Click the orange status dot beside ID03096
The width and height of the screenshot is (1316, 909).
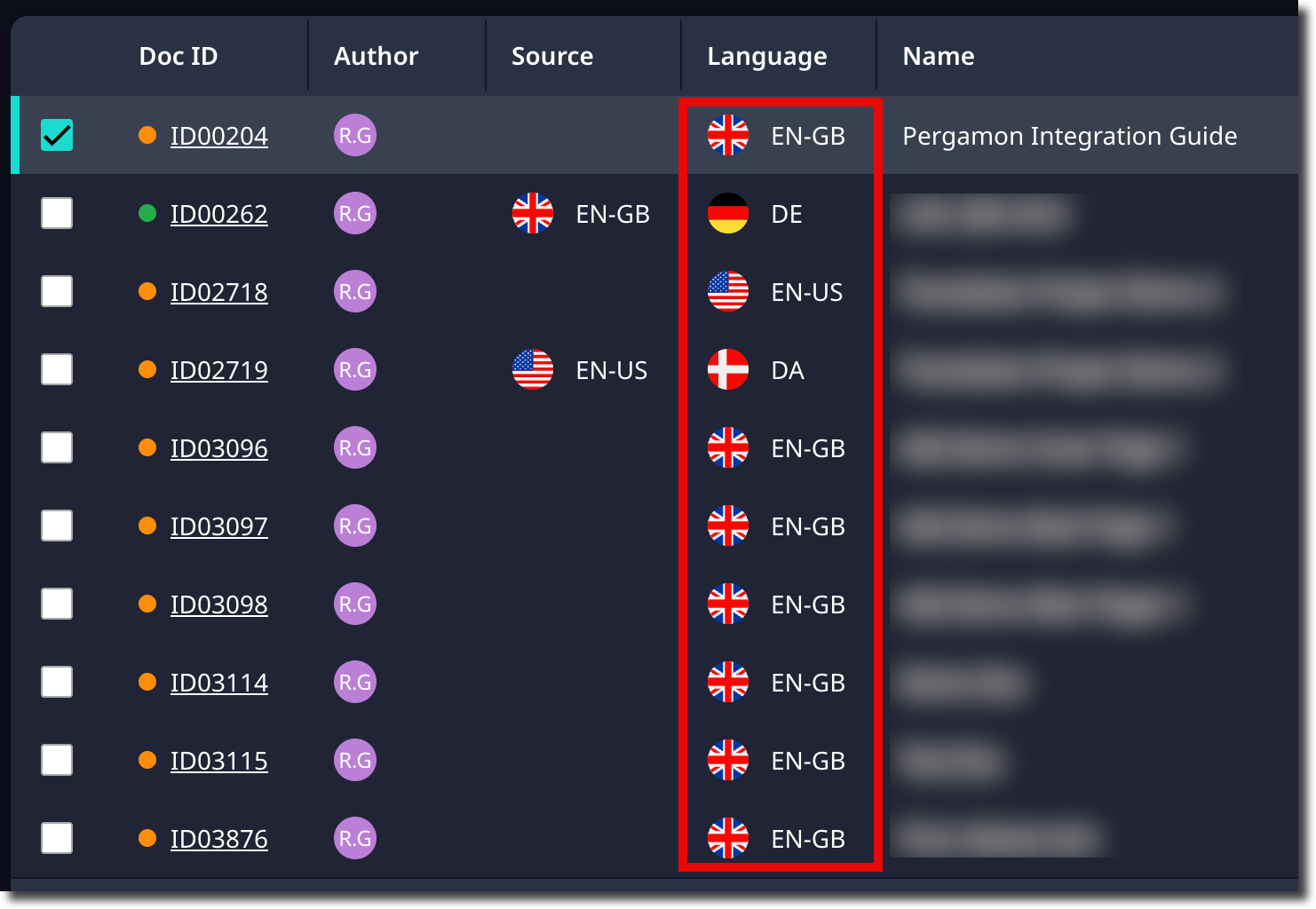[x=147, y=448]
